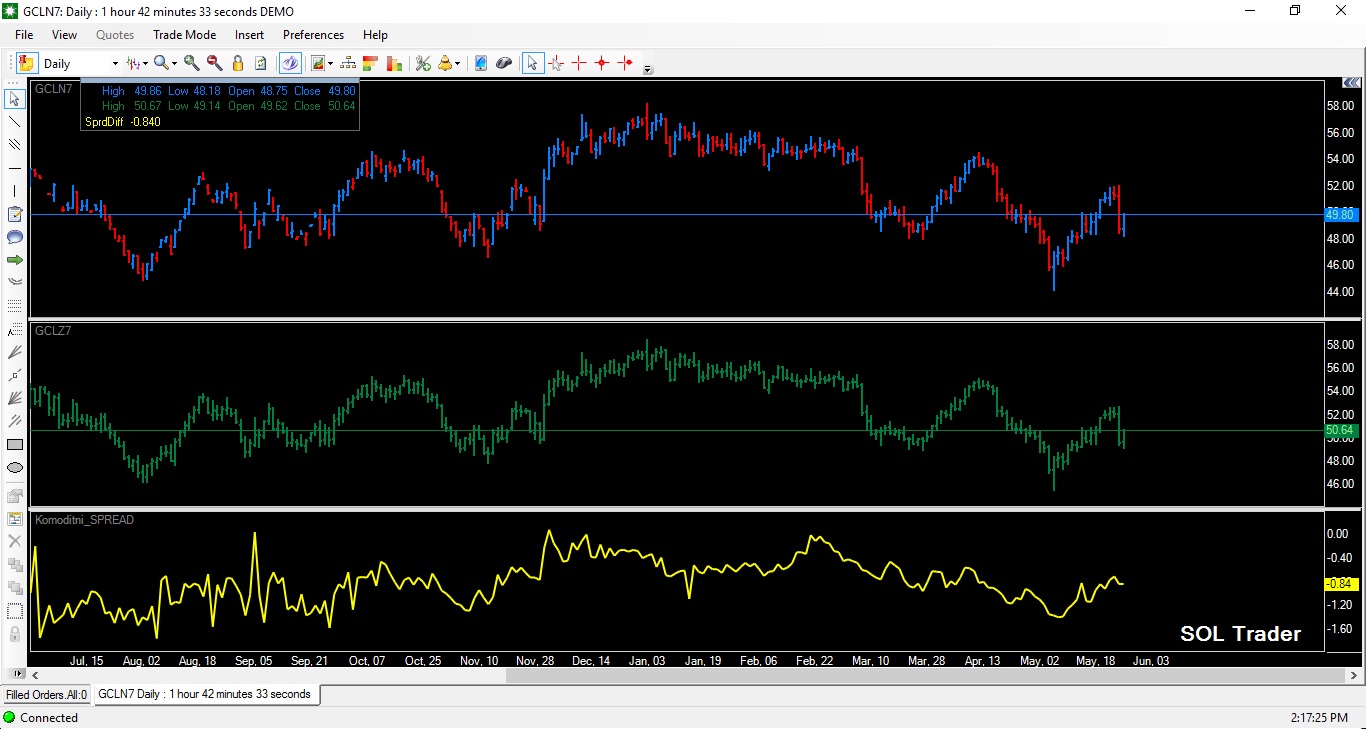Screen dimensions: 1366x729
Task: Select the vertical line drawing tool
Action: click(15, 191)
